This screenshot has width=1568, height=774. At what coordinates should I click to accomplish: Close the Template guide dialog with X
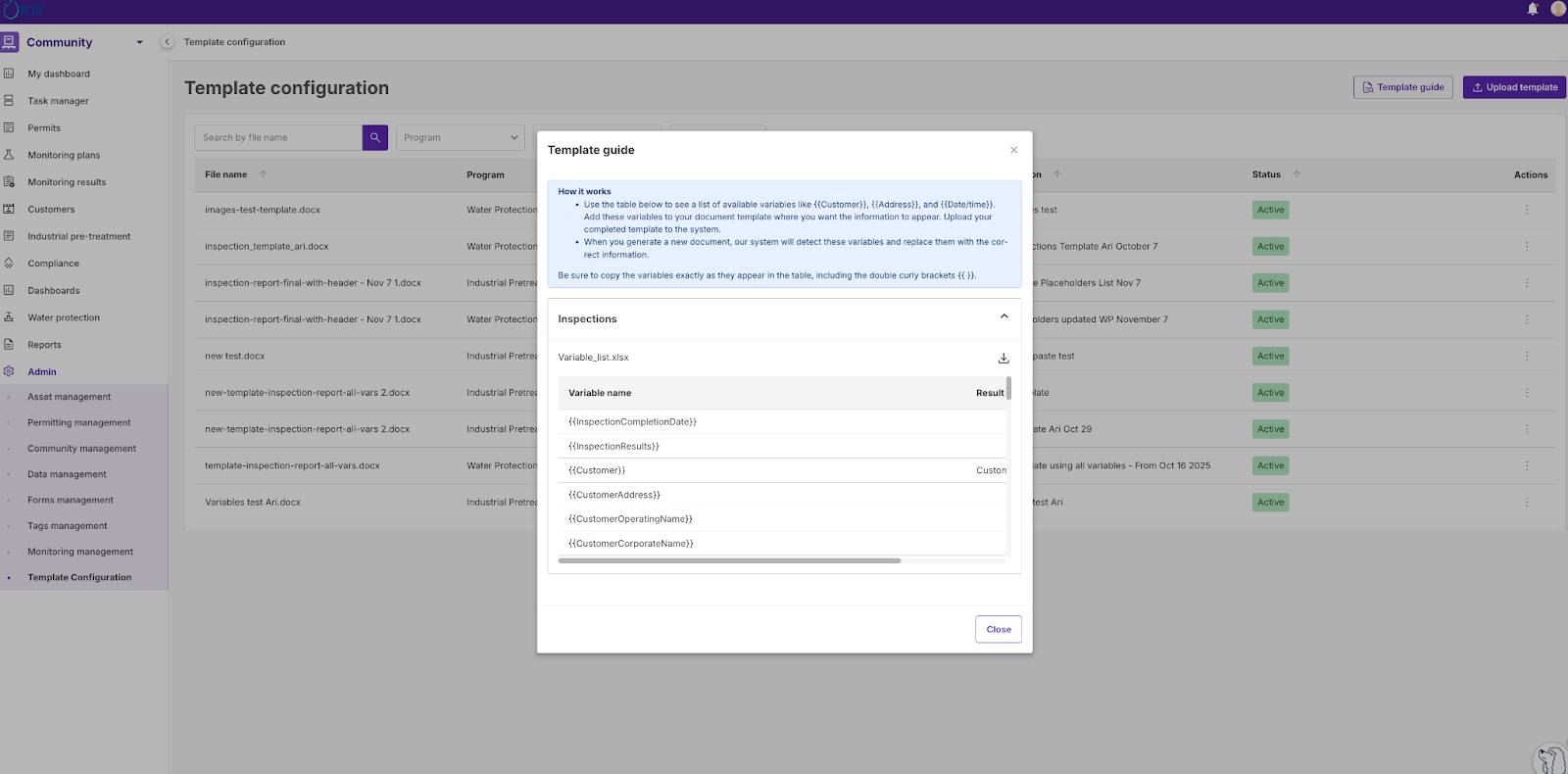1013,150
